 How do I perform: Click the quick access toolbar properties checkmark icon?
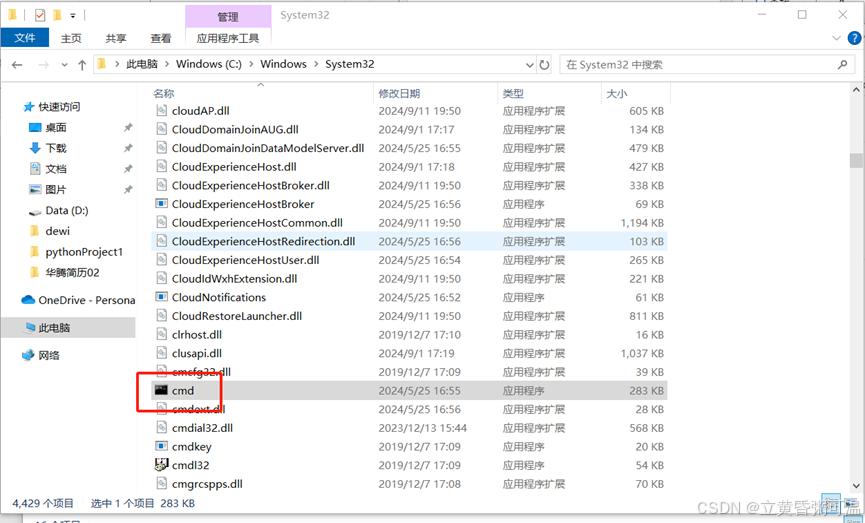point(40,15)
